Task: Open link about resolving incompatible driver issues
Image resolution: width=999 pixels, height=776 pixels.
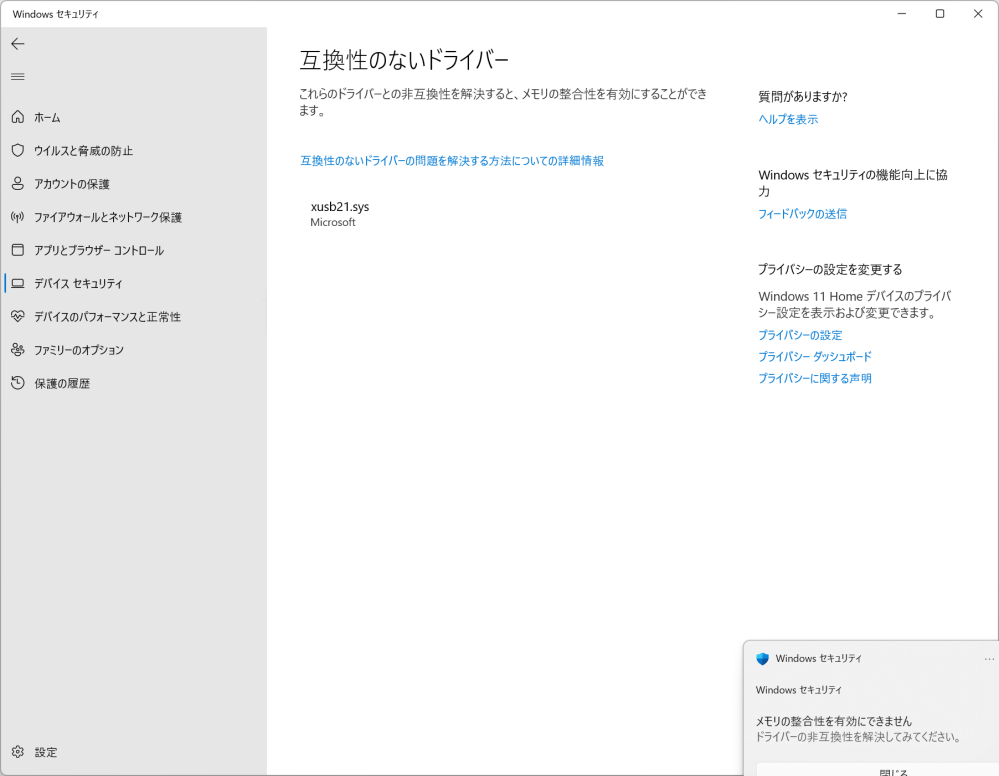Action: [x=452, y=161]
